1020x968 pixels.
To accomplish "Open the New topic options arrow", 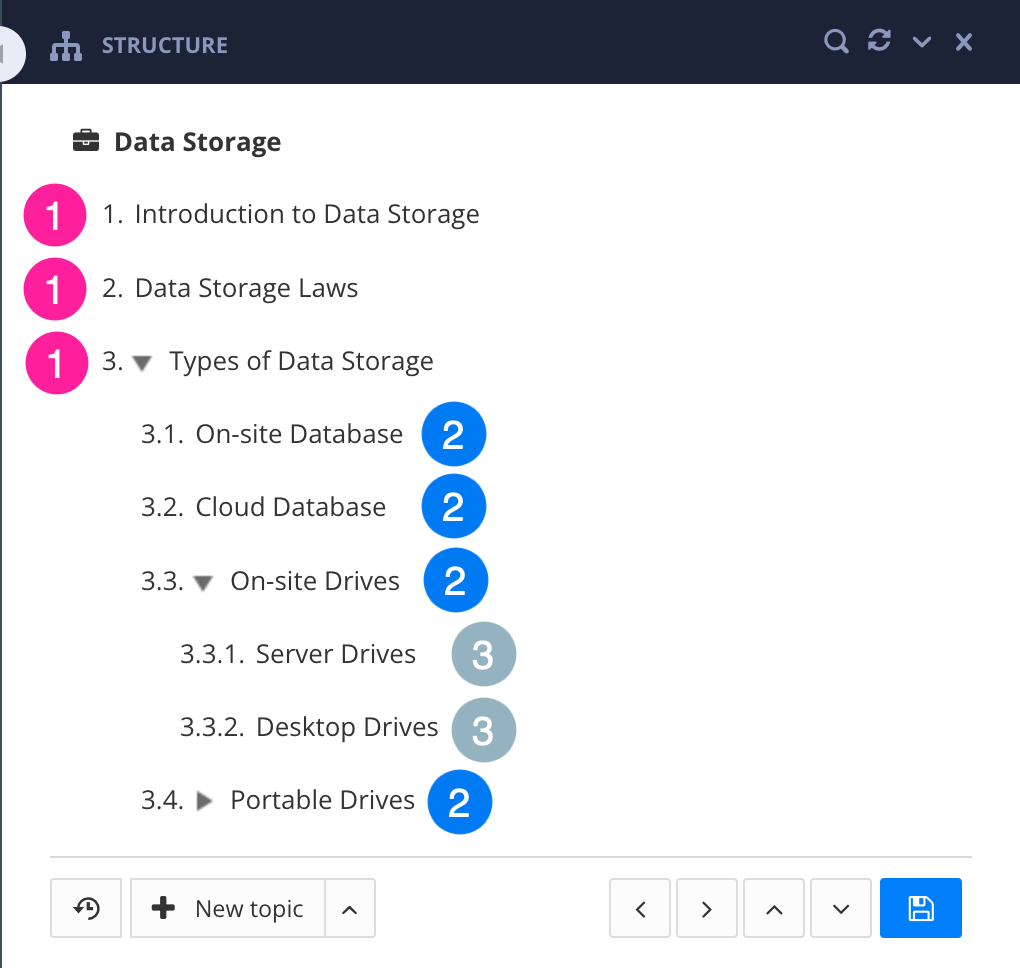I will (350, 908).
